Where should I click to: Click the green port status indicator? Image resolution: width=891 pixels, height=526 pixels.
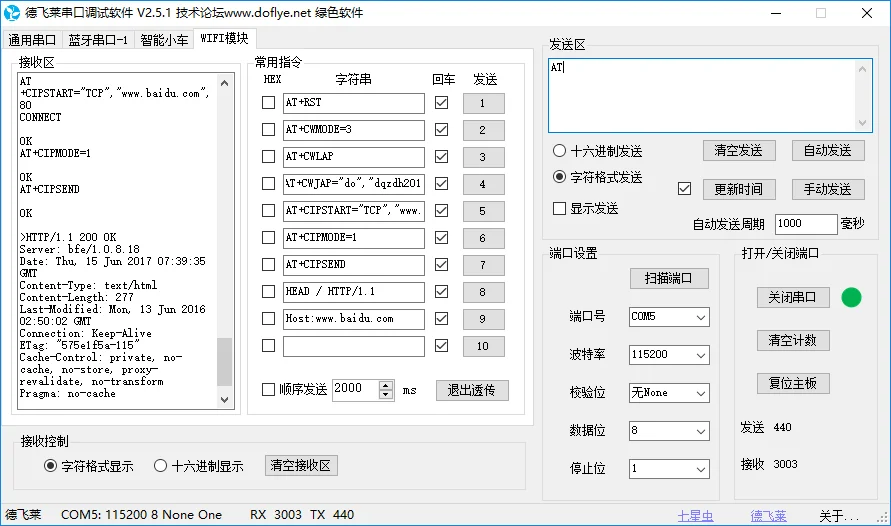(851, 297)
